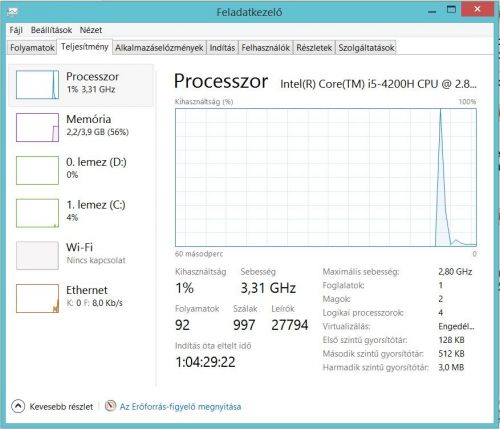Open the Részletek tab

(x=314, y=48)
